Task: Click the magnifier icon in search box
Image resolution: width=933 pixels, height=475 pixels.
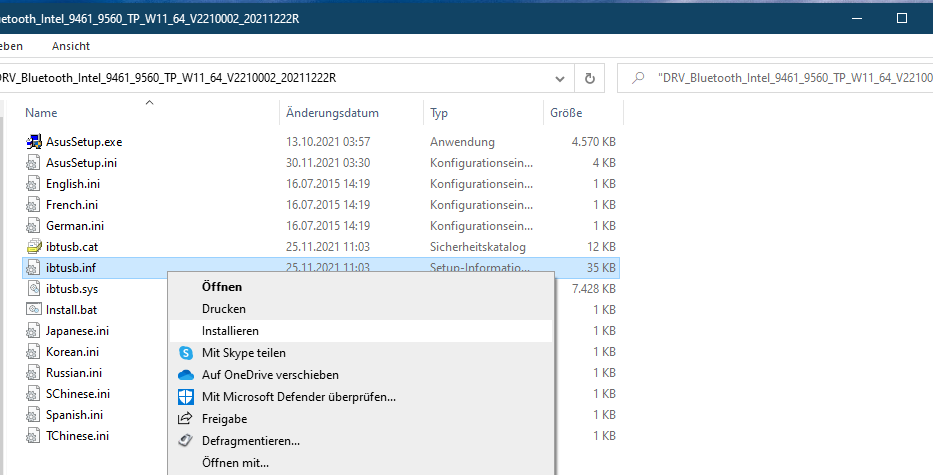Action: point(638,78)
